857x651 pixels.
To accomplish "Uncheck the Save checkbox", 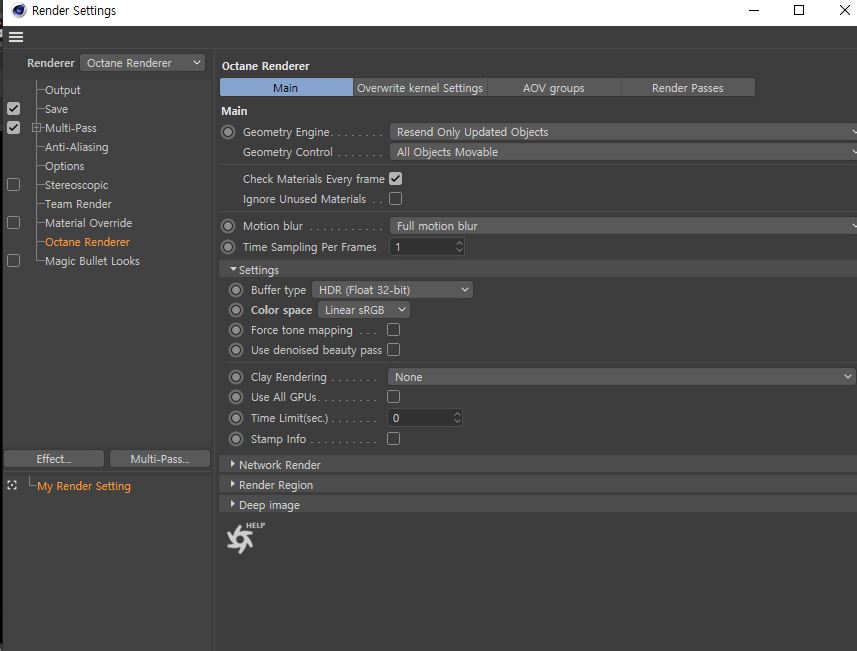I will pyautogui.click(x=14, y=109).
